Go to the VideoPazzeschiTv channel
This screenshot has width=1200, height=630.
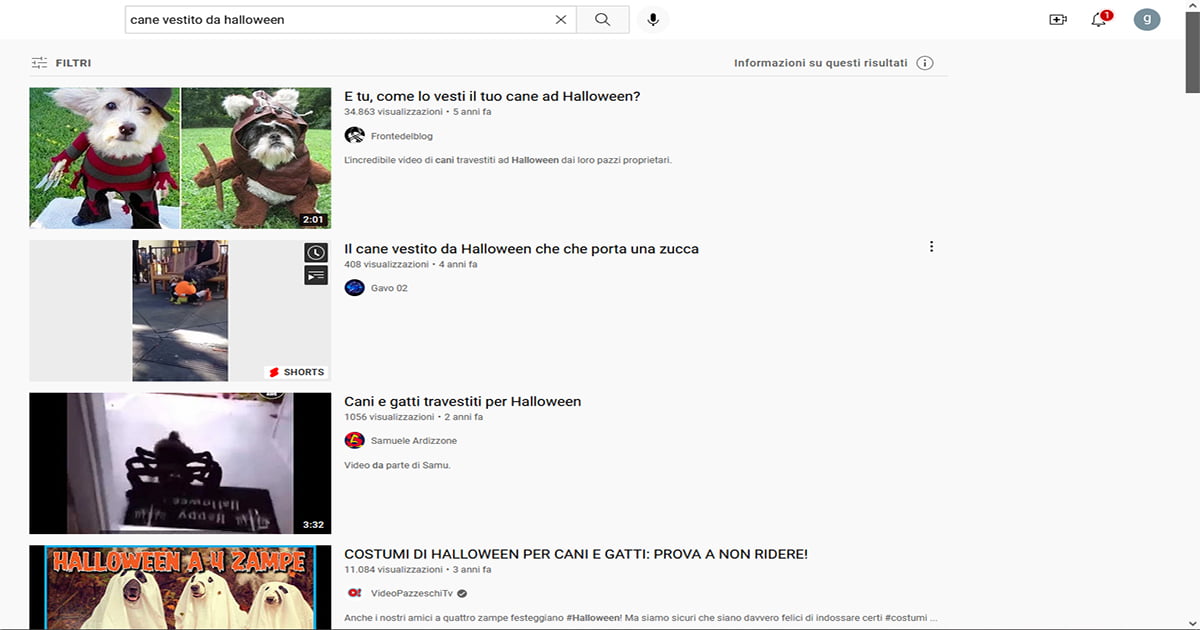coord(411,593)
